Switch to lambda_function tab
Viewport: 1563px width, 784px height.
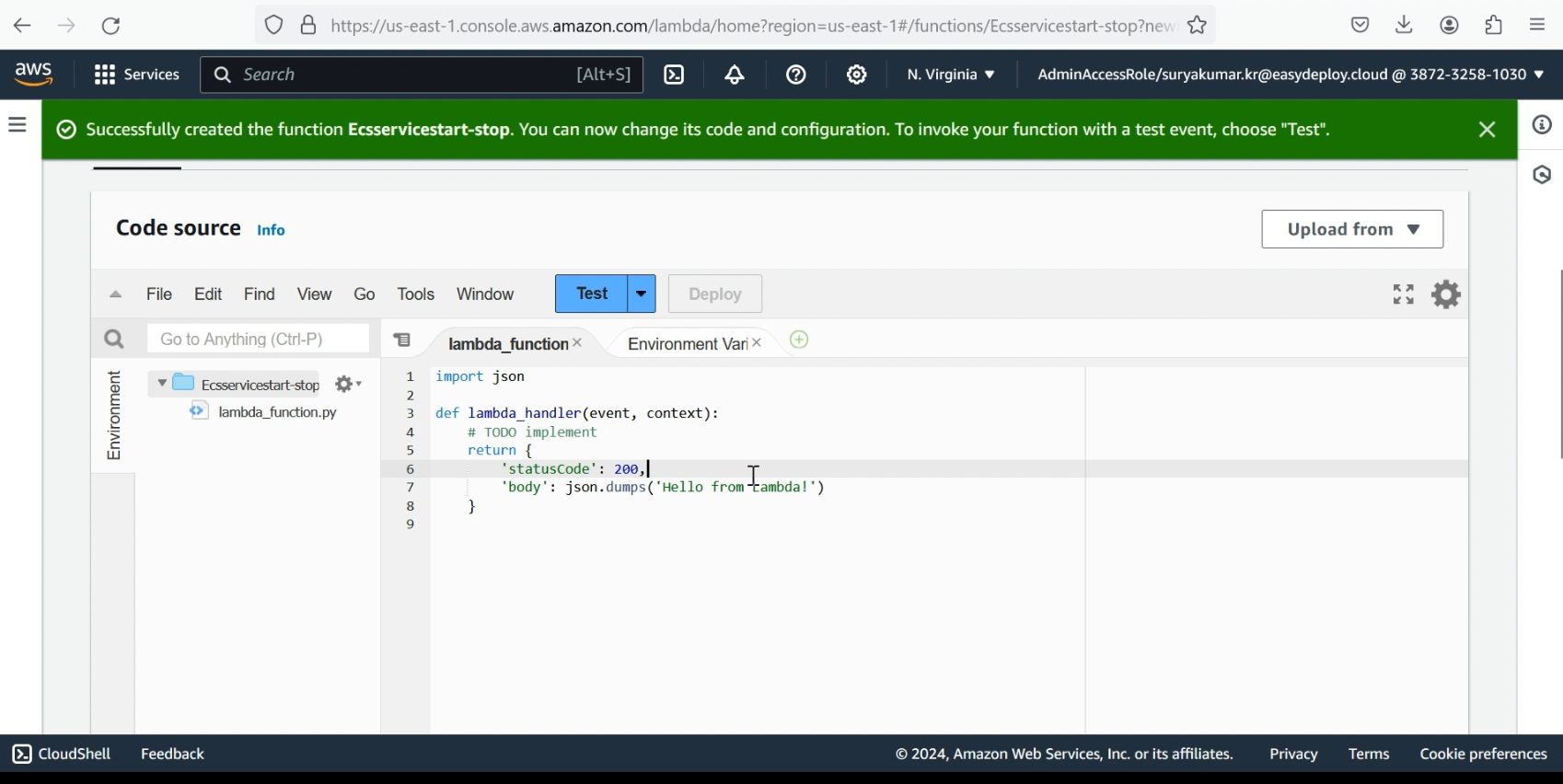pyautogui.click(x=506, y=345)
